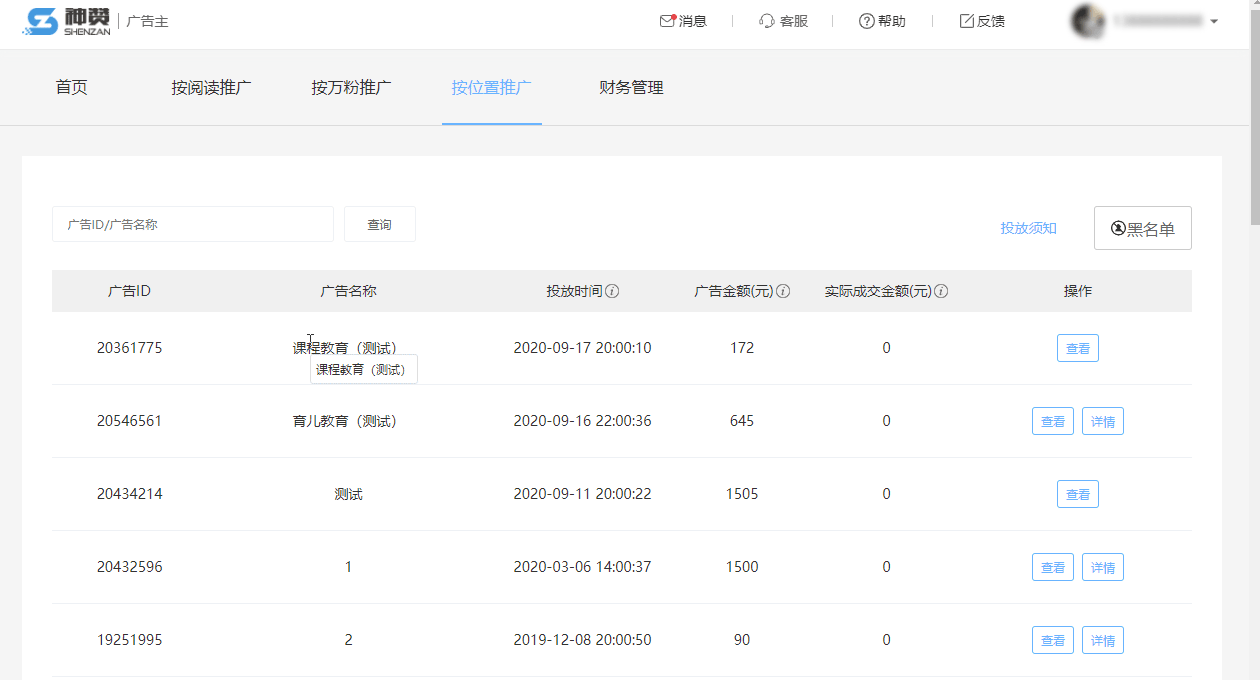1260x680 pixels.
Task: Click info icon beside 广告金额(元)
Action: 783,292
